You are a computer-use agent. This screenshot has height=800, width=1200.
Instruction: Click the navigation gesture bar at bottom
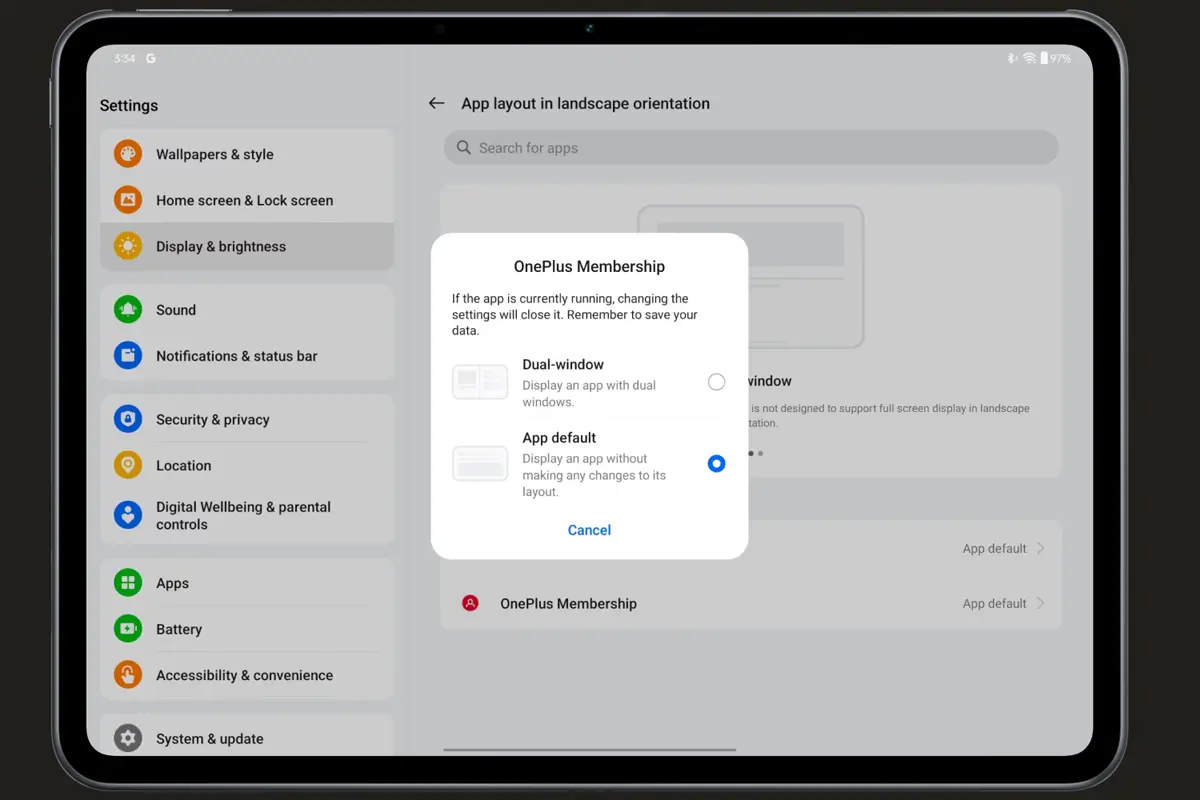tap(589, 749)
